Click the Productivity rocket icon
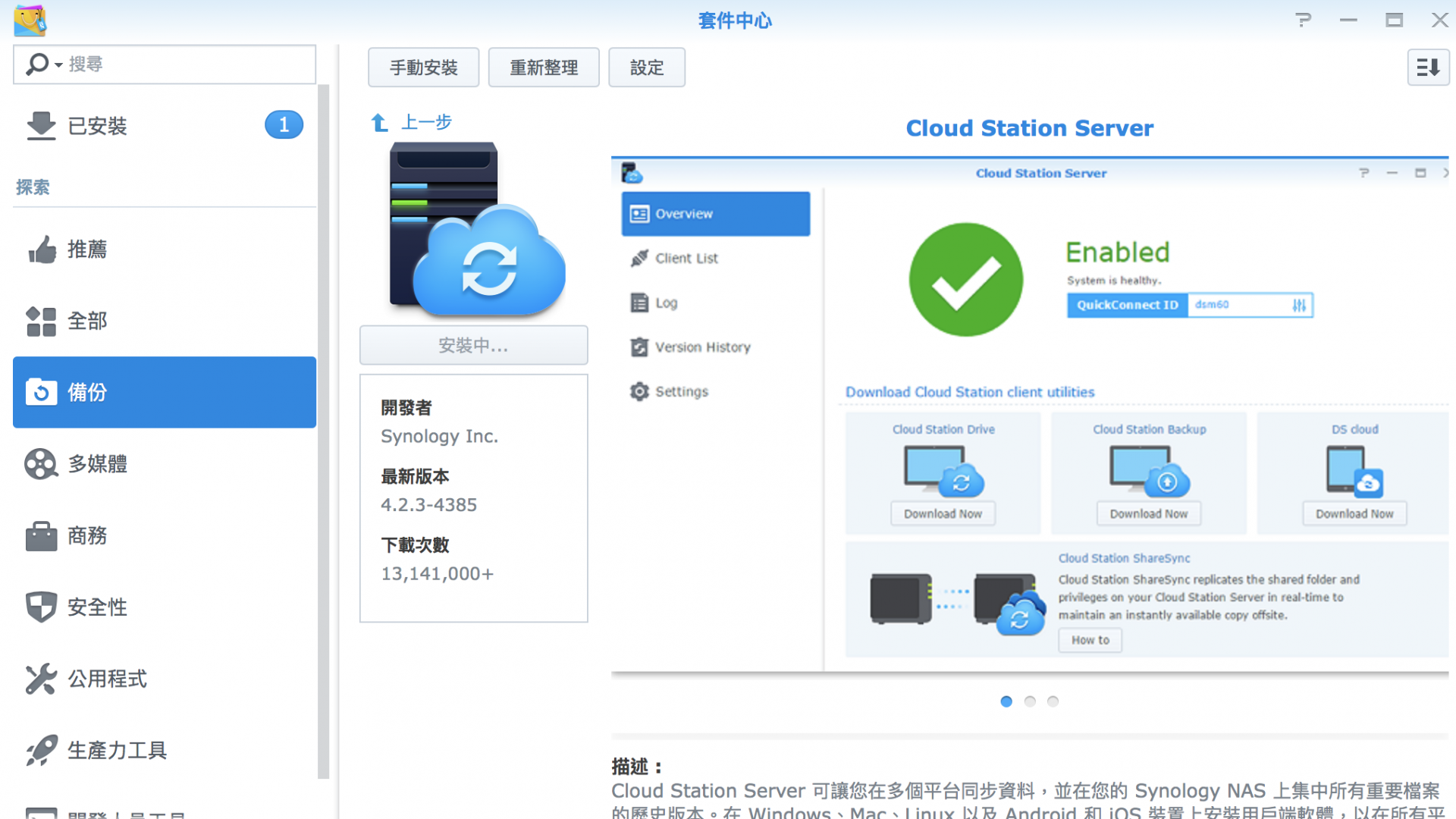 (41, 750)
